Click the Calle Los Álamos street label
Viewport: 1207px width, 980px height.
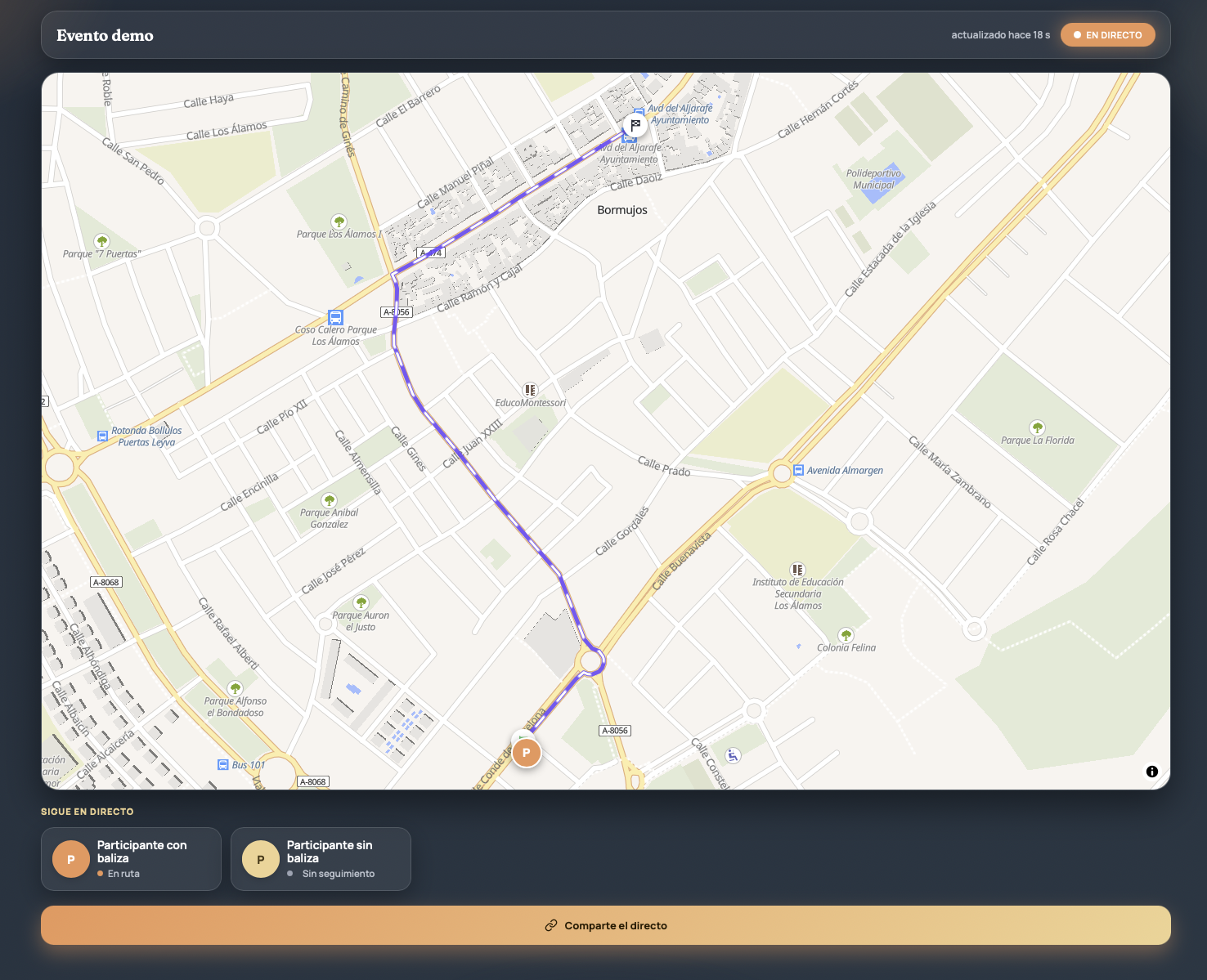click(x=227, y=131)
